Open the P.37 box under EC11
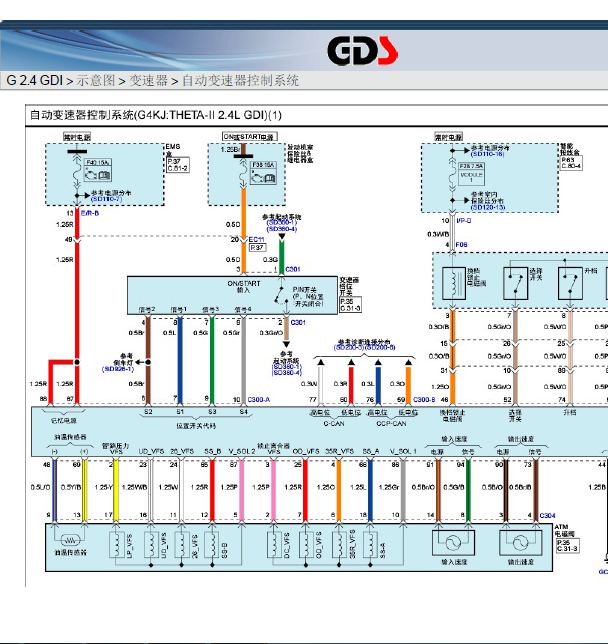The height and width of the screenshot is (644, 608). pos(258,247)
